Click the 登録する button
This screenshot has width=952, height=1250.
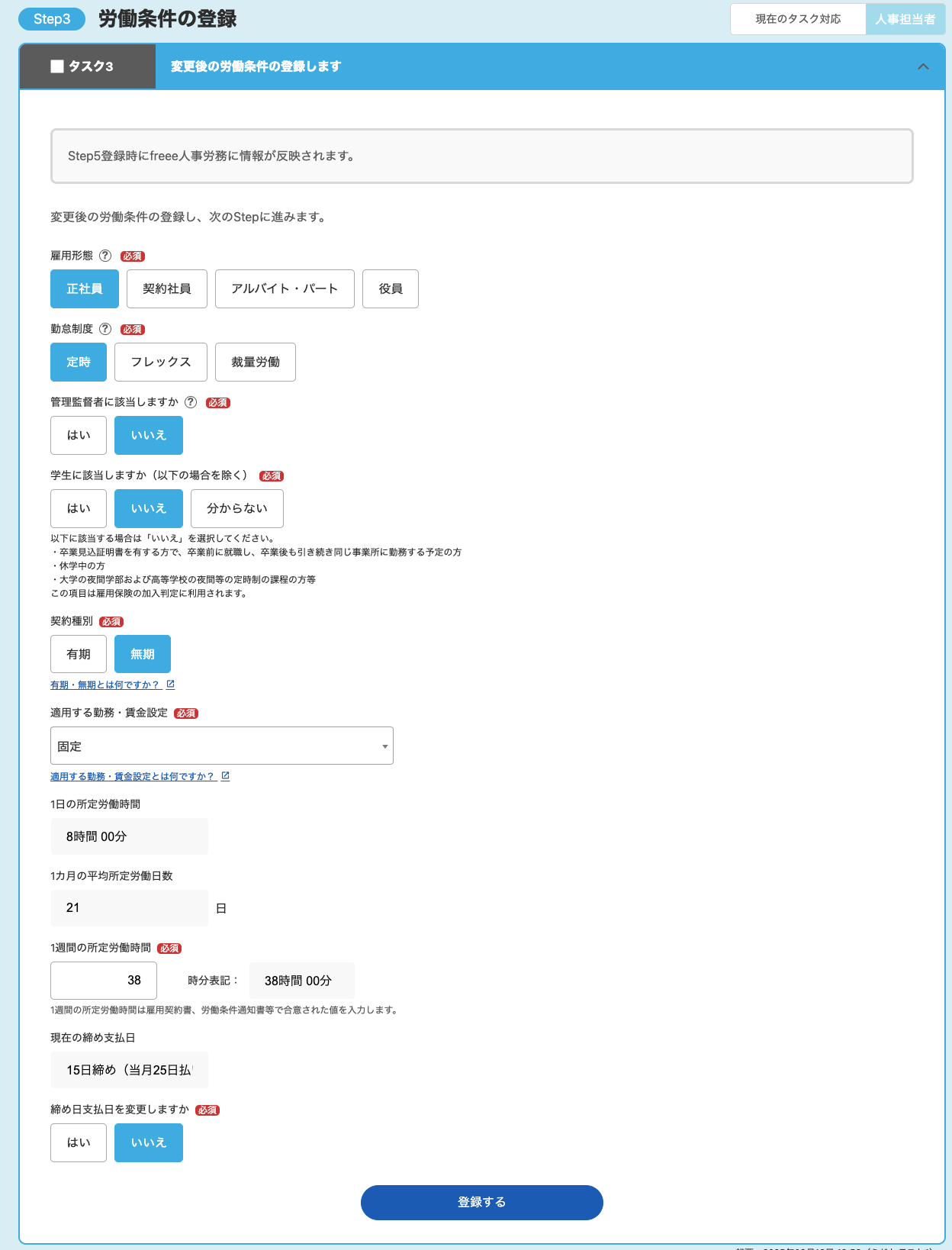click(482, 1202)
